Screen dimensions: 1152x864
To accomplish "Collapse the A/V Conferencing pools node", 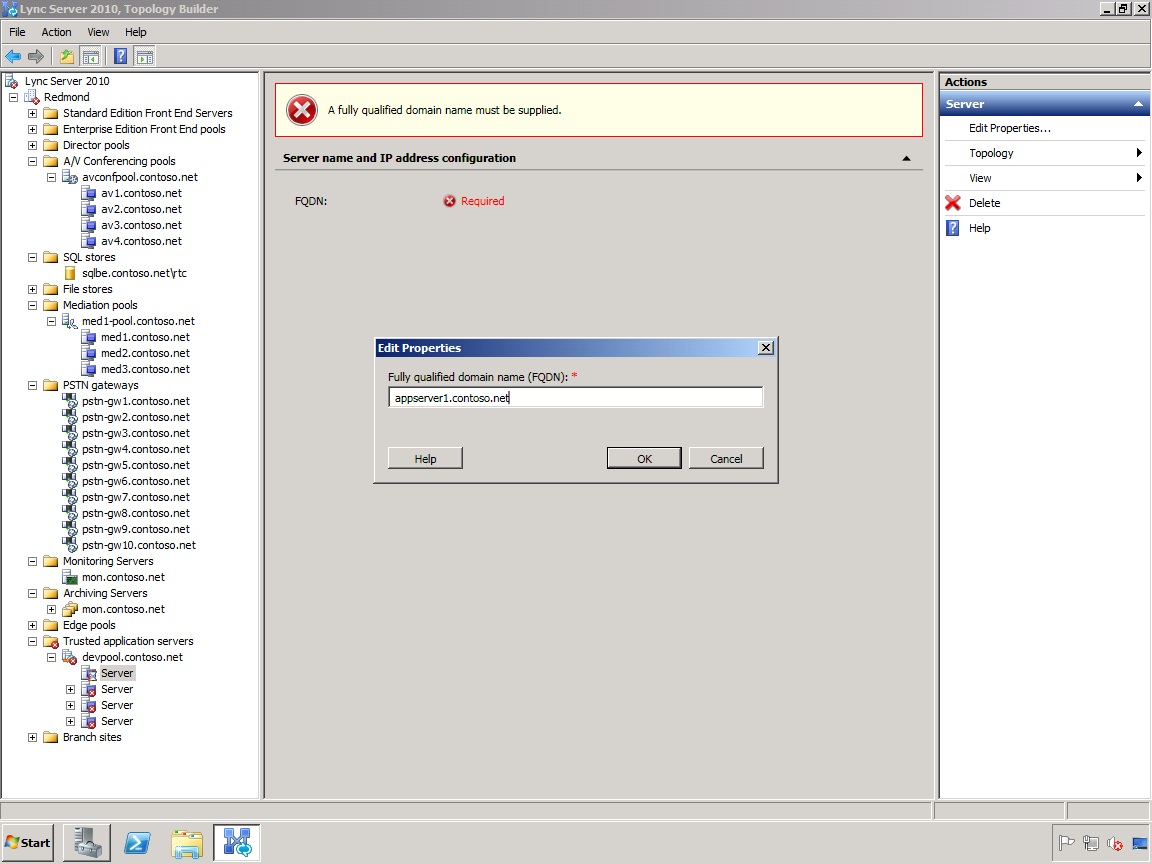I will pyautogui.click(x=32, y=161).
